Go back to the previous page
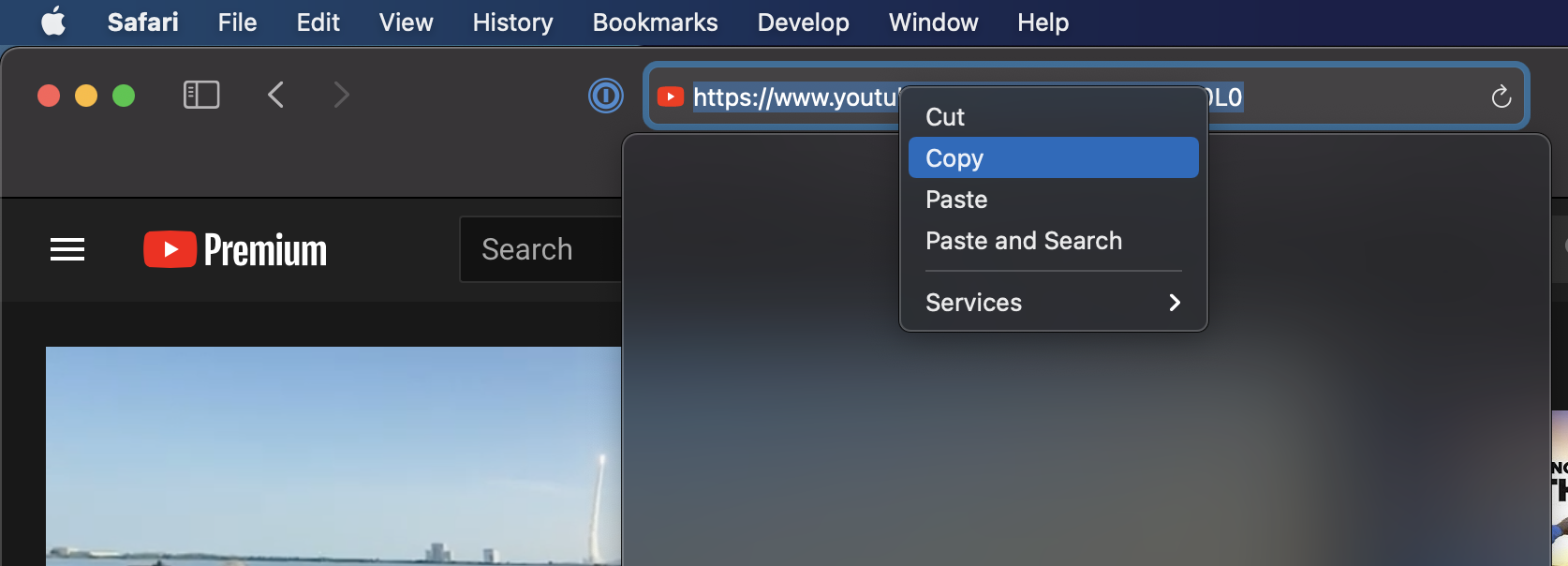This screenshot has height=566, width=1568. click(275, 95)
